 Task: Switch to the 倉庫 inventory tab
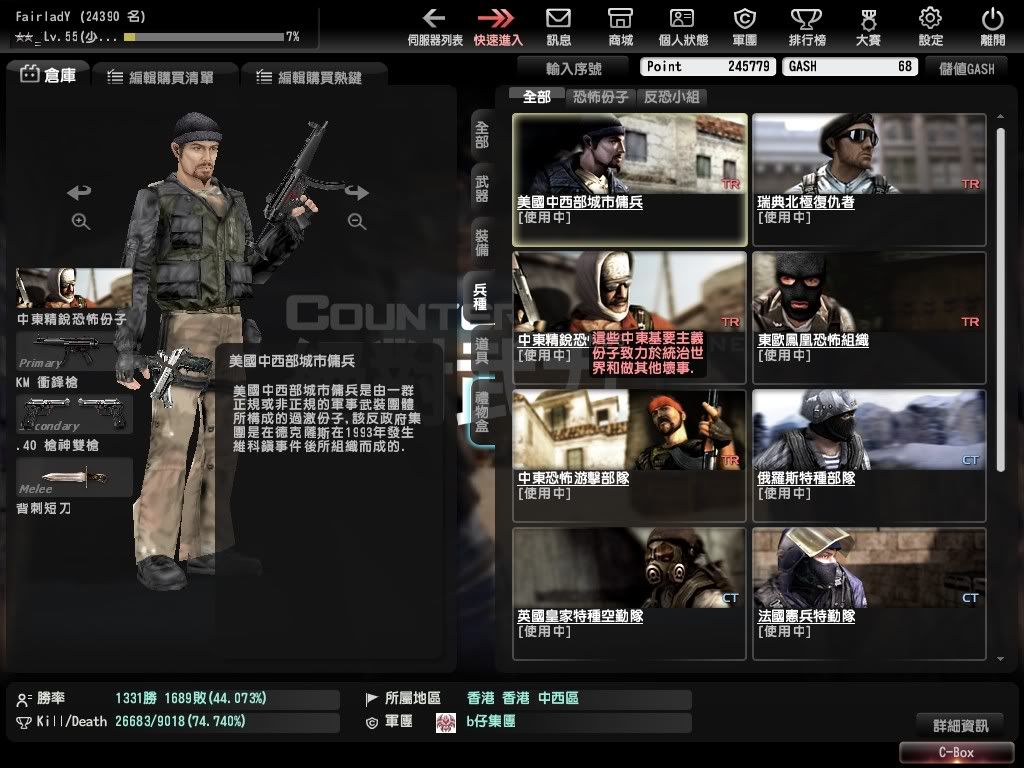49,75
